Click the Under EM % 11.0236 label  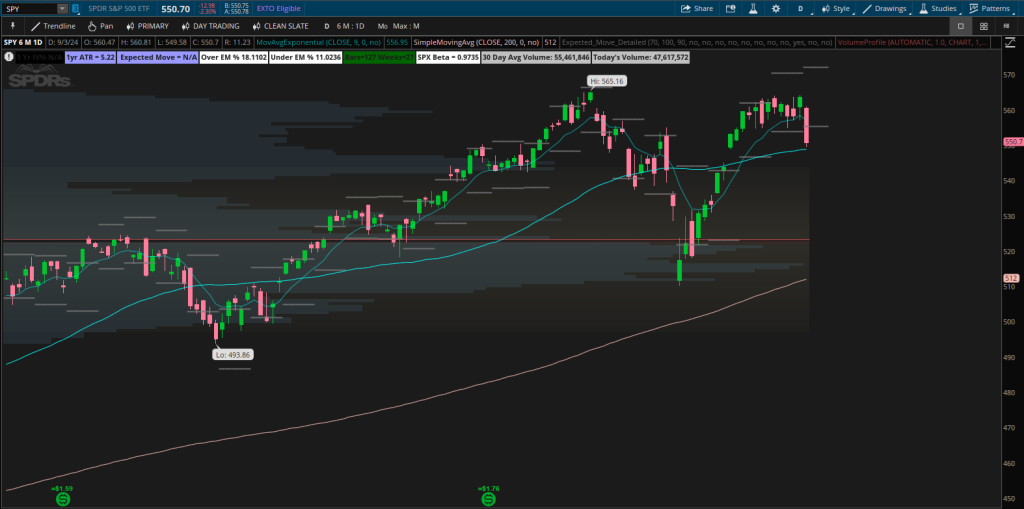click(x=306, y=57)
